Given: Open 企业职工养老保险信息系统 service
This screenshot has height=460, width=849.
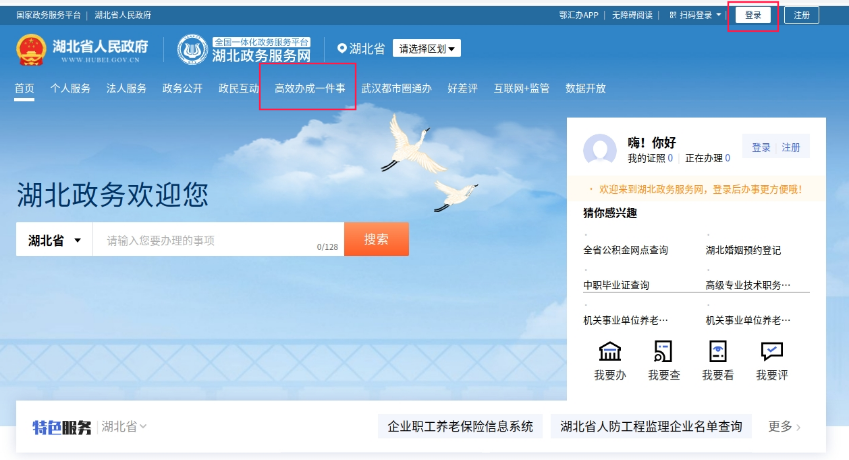Looking at the screenshot, I should click(460, 426).
